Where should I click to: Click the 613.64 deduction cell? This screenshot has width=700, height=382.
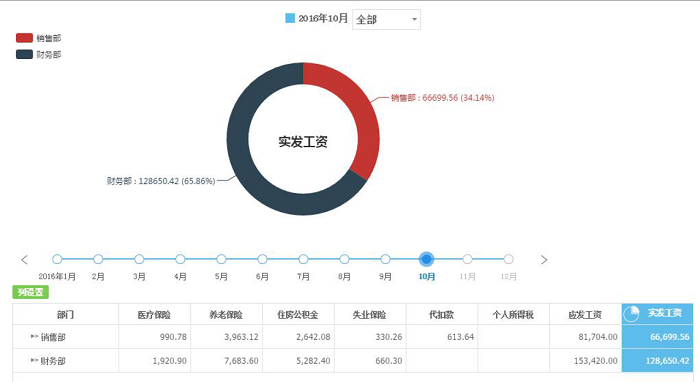pos(442,337)
